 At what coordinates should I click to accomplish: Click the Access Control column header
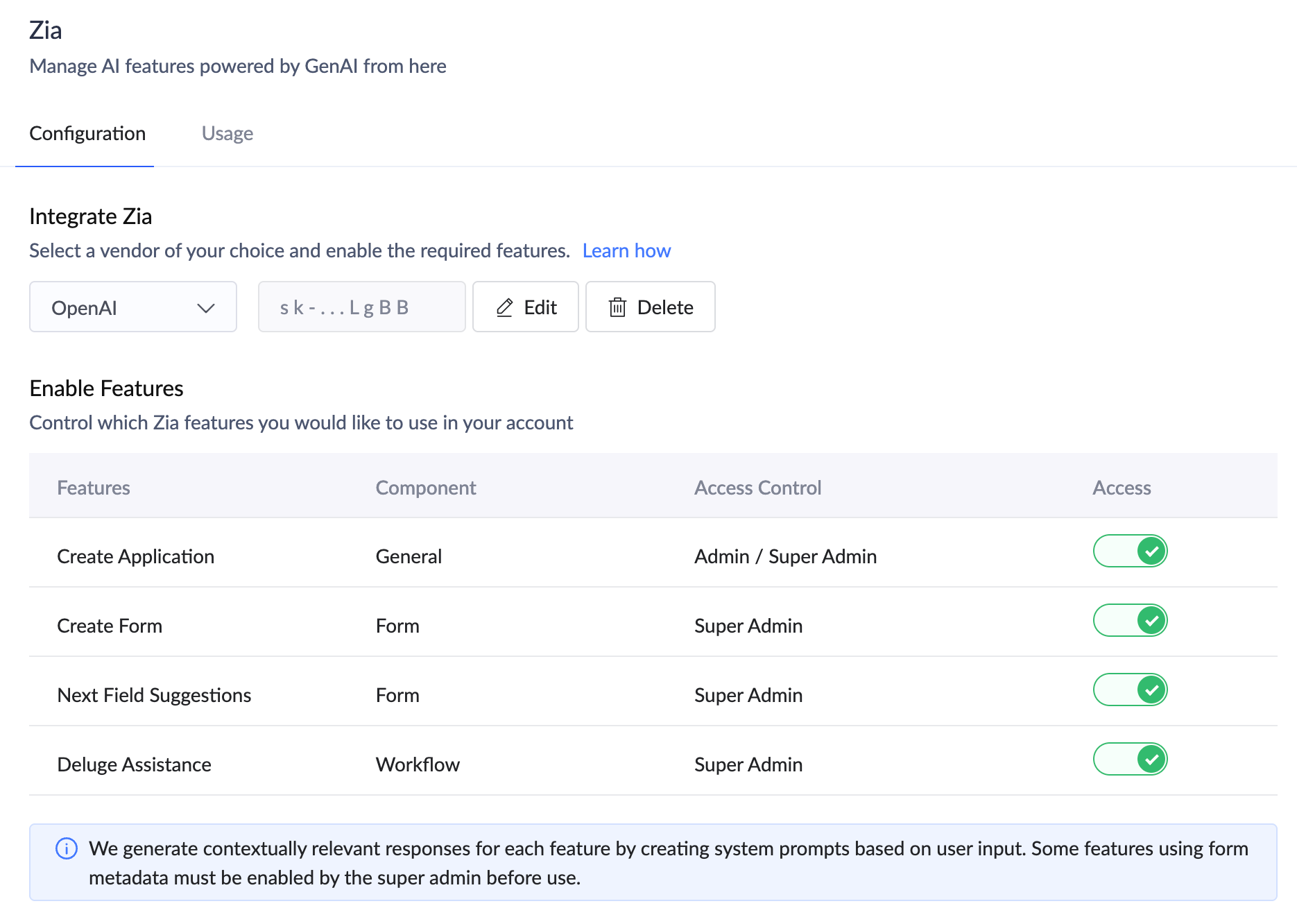tap(758, 488)
